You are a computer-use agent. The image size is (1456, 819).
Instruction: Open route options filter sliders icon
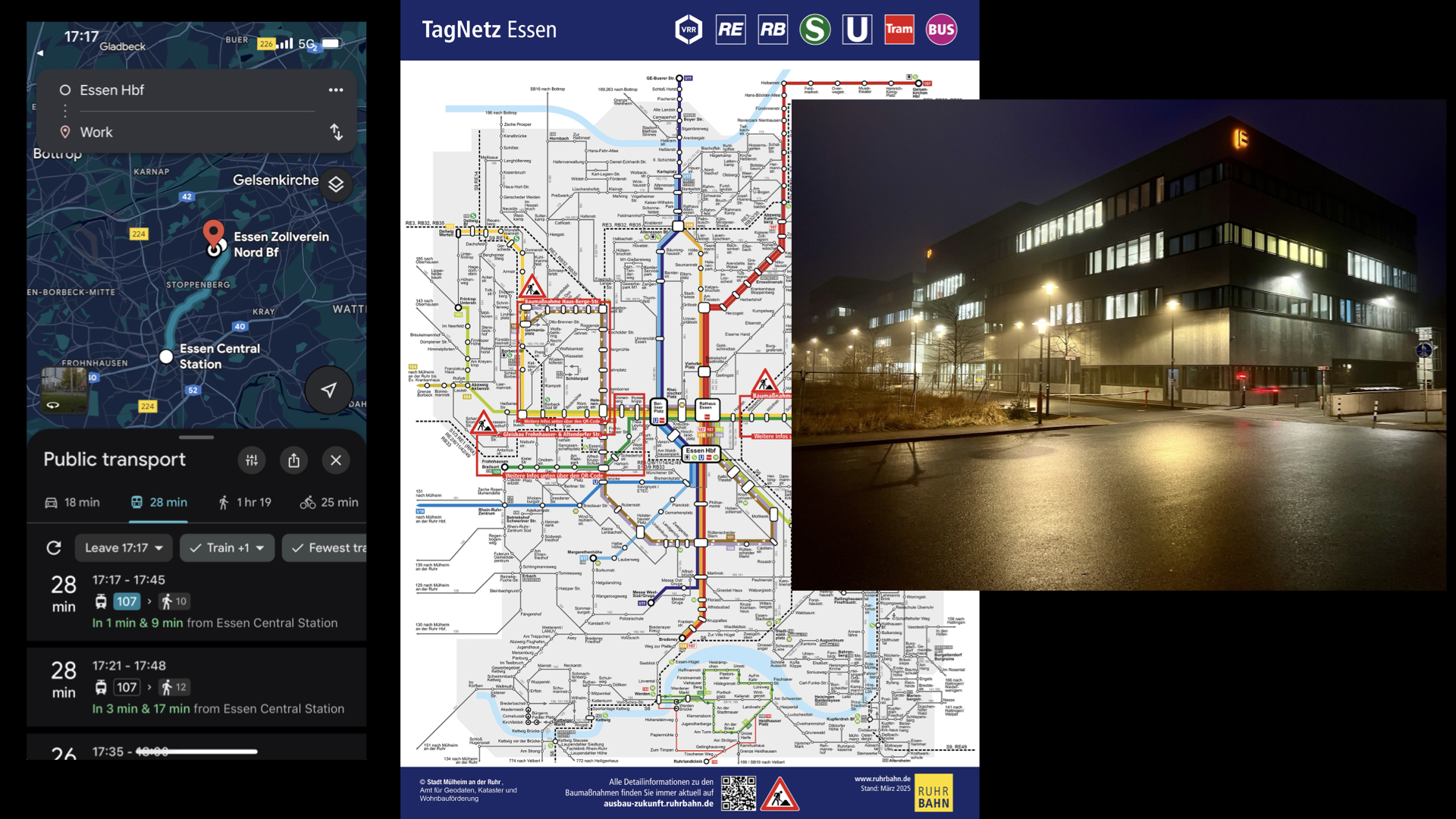coord(252,460)
